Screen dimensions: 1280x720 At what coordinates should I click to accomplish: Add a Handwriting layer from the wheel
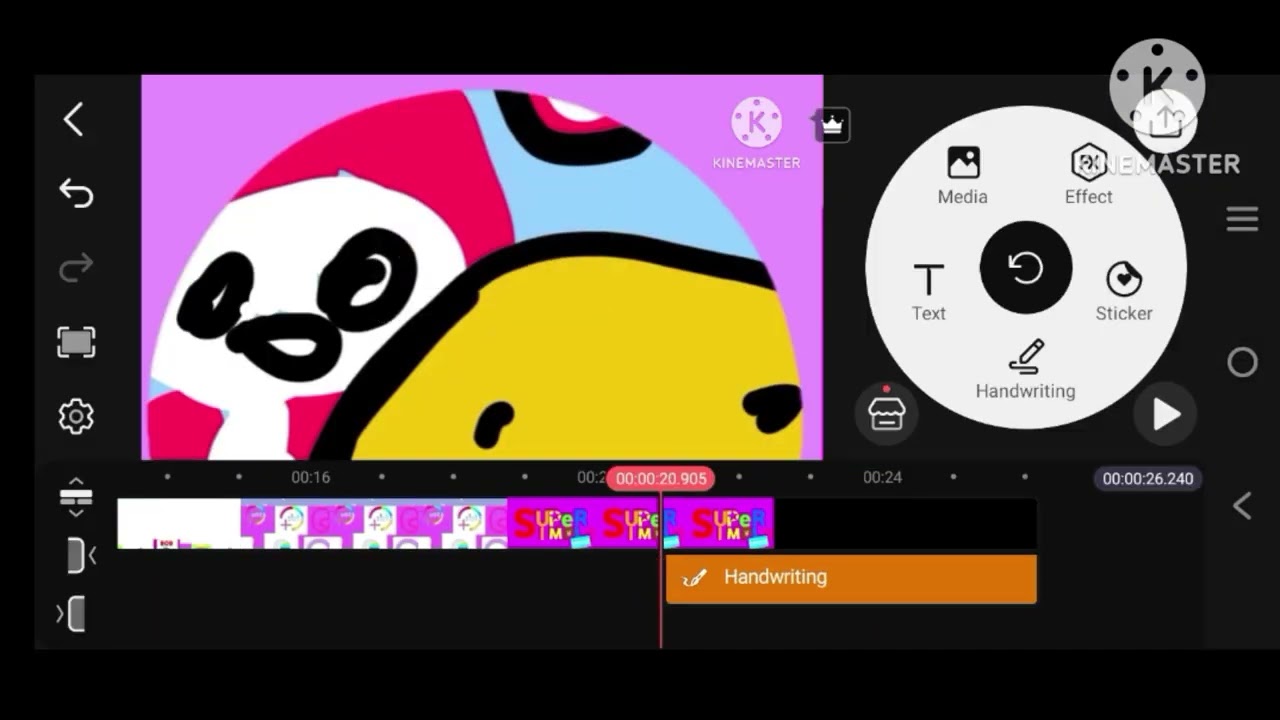click(x=1025, y=370)
